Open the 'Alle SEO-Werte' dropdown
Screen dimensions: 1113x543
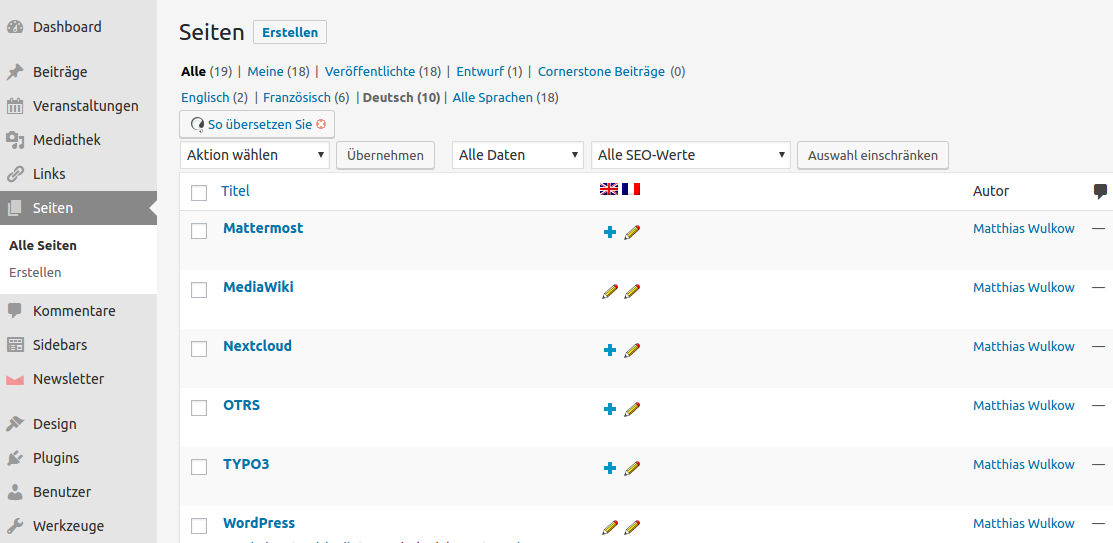pos(691,155)
